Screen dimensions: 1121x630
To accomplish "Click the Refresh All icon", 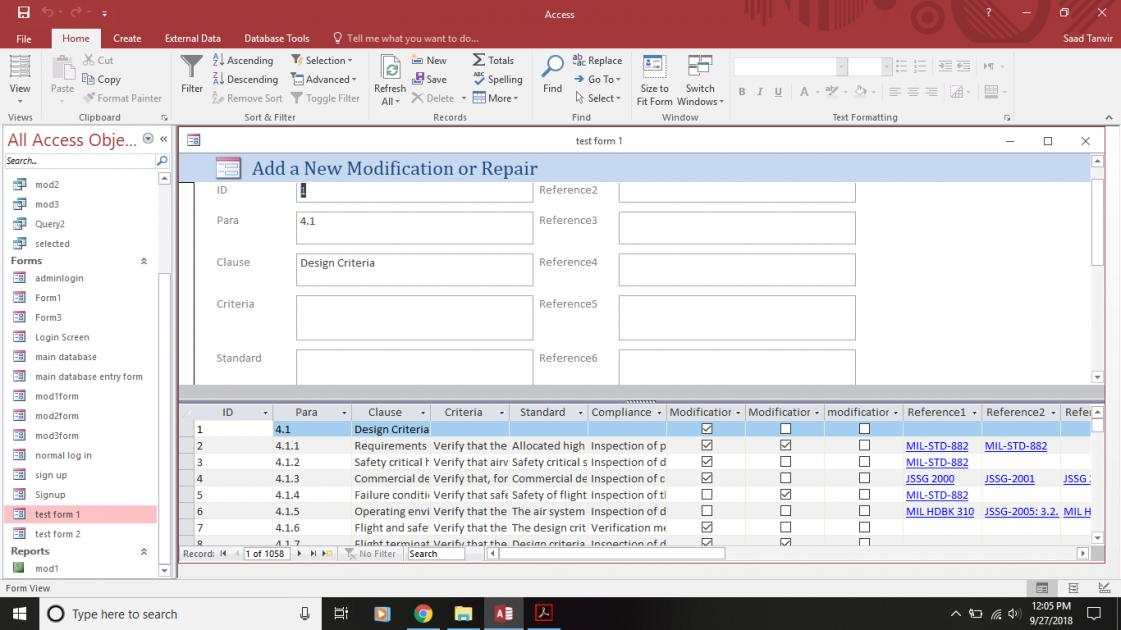I will point(390,68).
